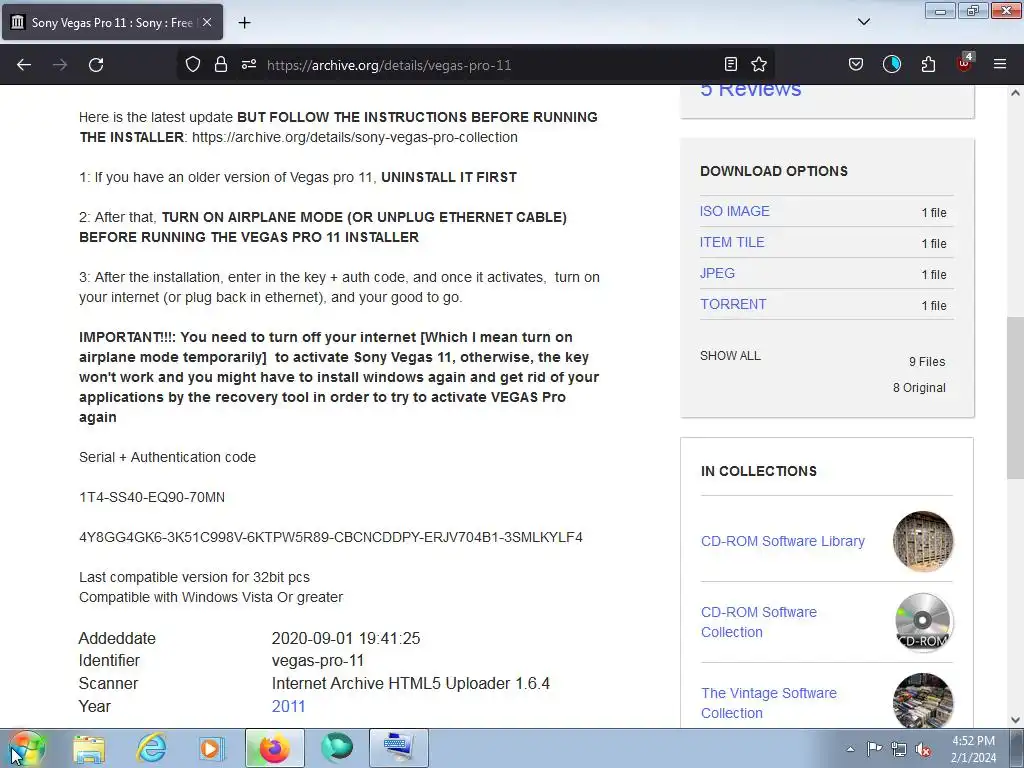Launch Internet Explorer from taskbar
The image size is (1024, 768).
point(151,748)
